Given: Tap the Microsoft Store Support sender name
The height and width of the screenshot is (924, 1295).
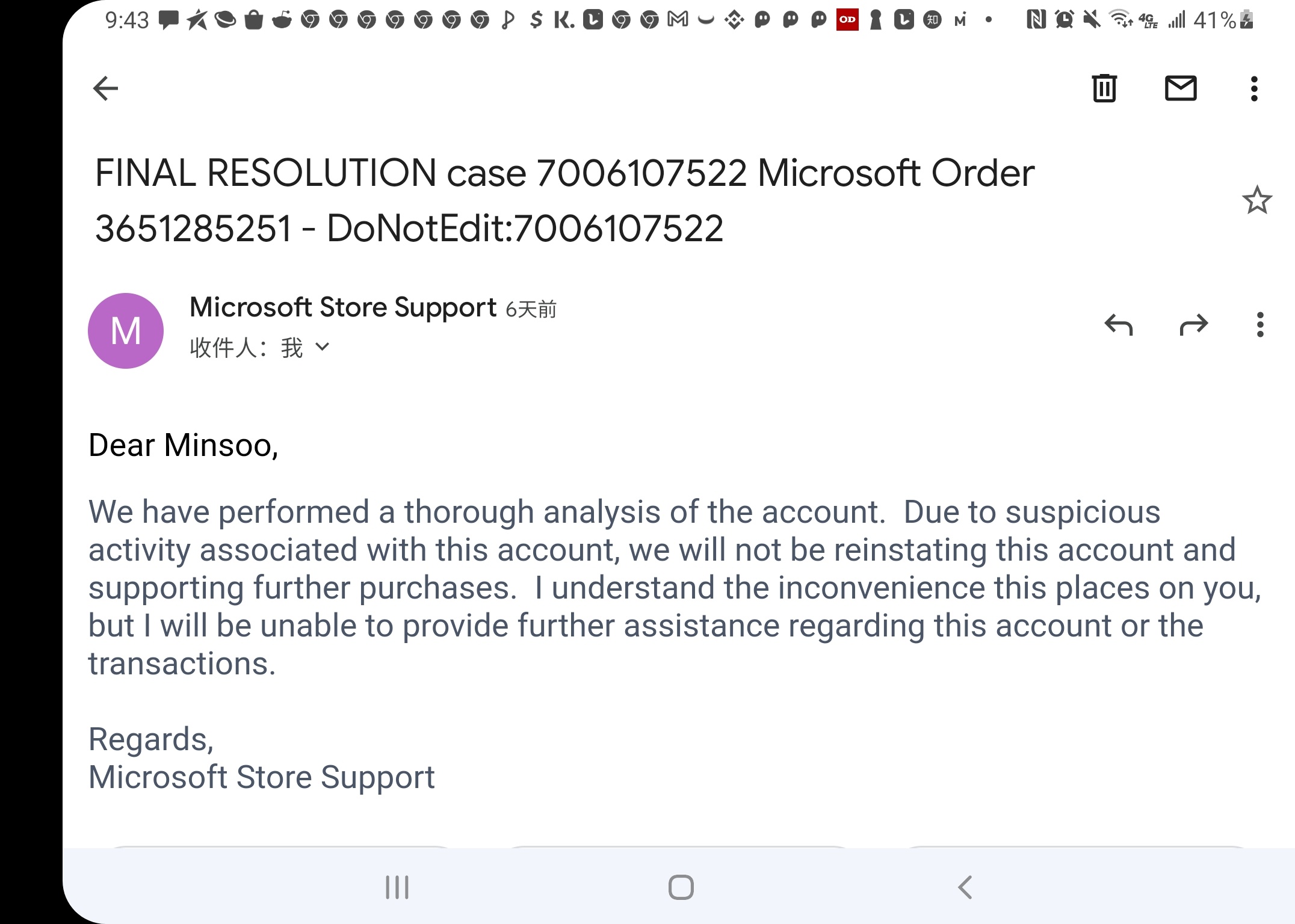Looking at the screenshot, I should [x=343, y=307].
